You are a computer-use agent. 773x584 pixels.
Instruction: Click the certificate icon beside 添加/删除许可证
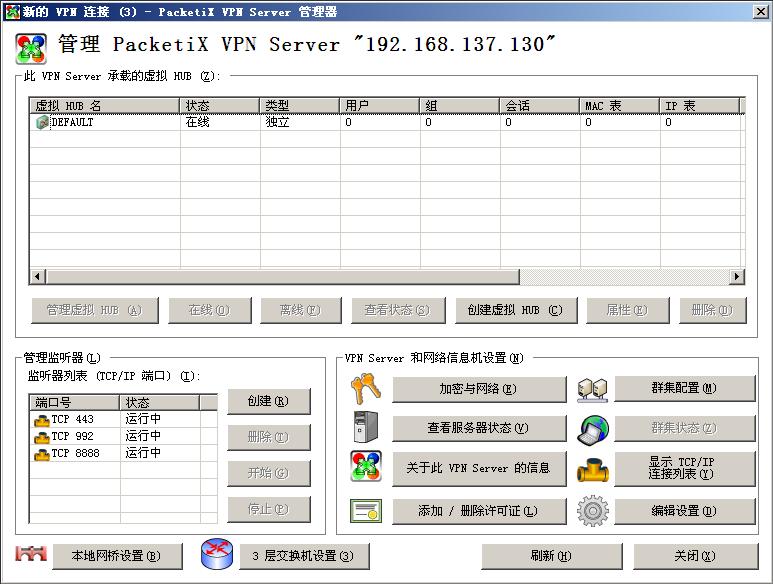point(365,510)
